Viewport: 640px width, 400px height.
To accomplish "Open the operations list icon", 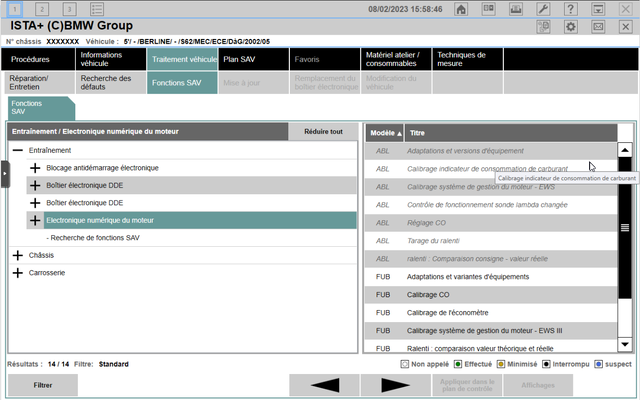I will [97, 9].
